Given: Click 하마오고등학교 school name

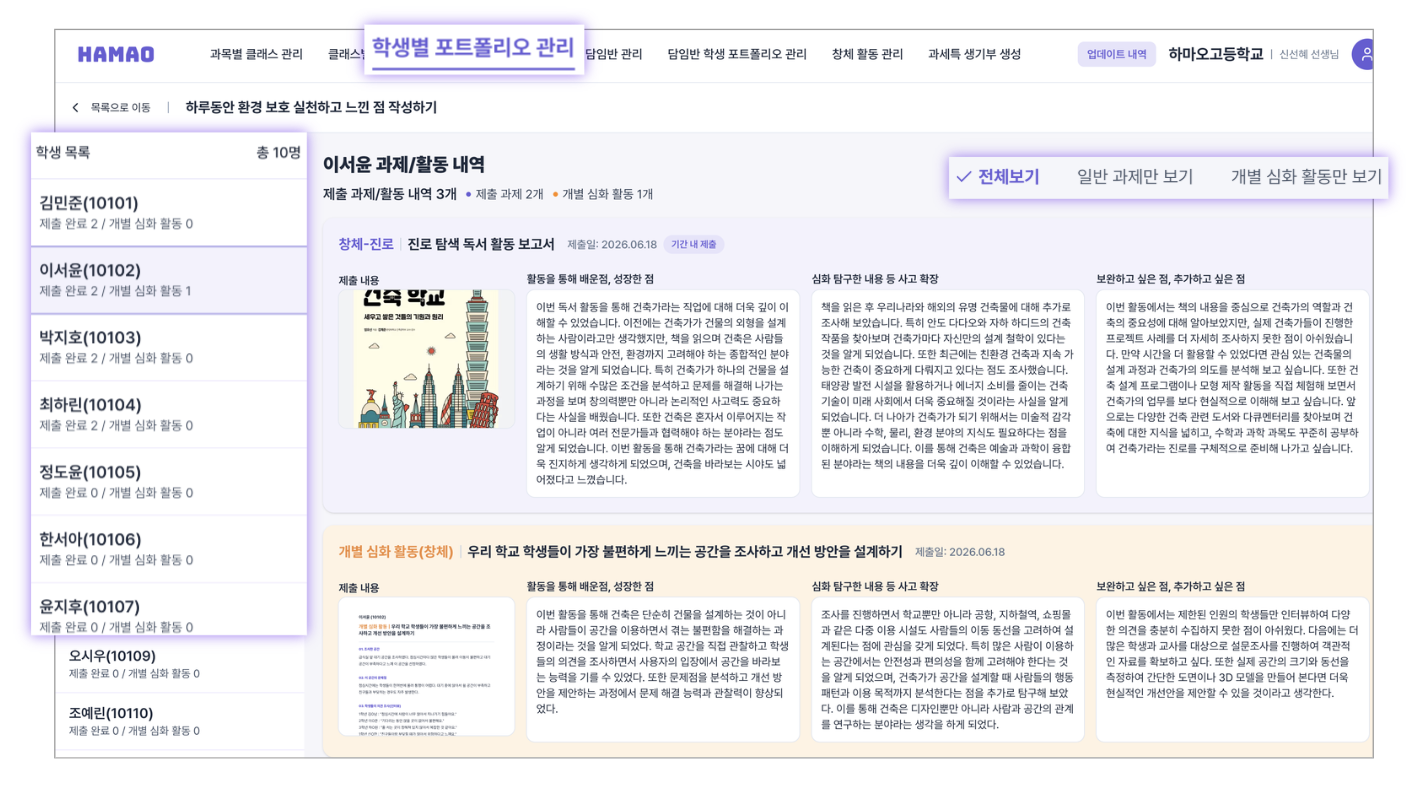Looking at the screenshot, I should pos(1215,54).
